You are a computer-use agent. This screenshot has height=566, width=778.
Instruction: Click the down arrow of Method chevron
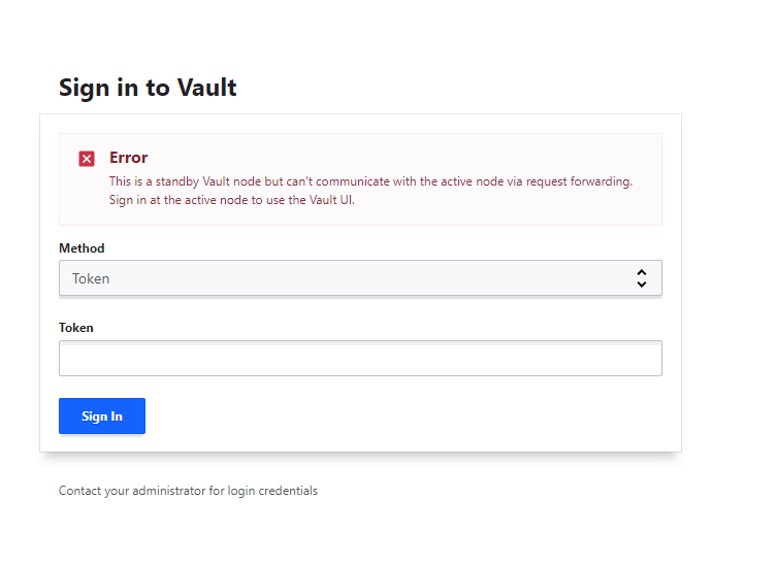point(641,285)
